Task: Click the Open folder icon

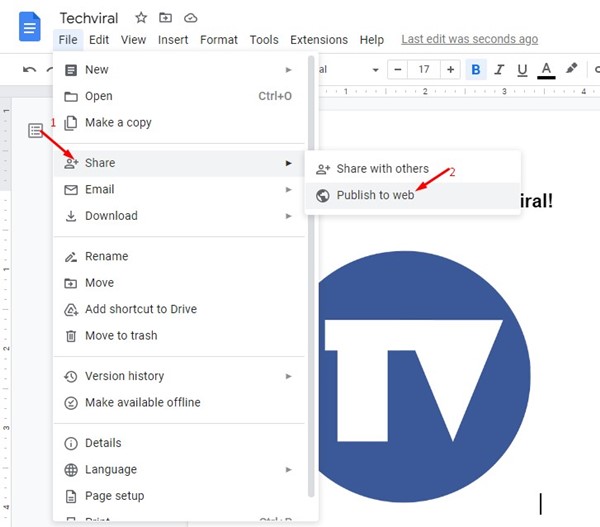Action: click(x=71, y=96)
